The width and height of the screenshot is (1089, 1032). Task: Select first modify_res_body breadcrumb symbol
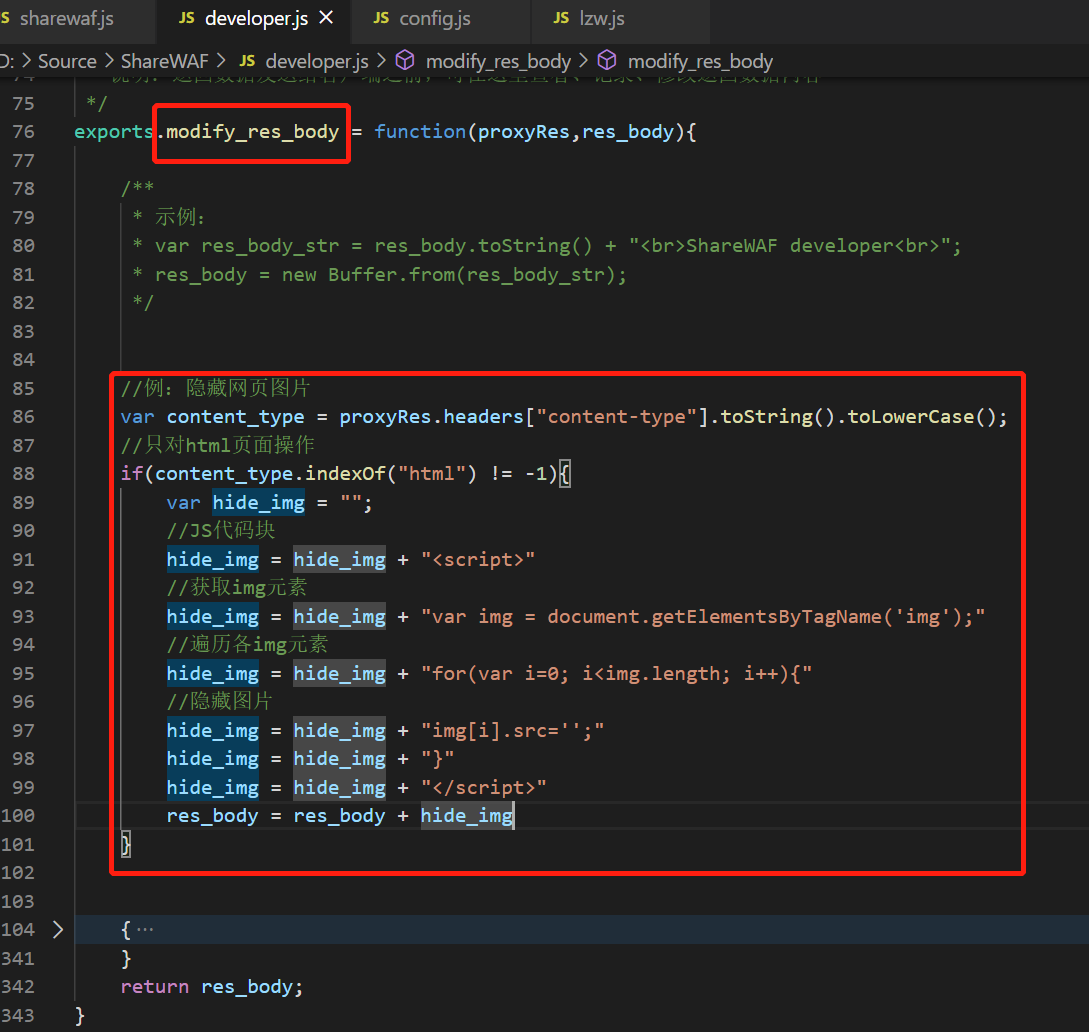pyautogui.click(x=498, y=61)
